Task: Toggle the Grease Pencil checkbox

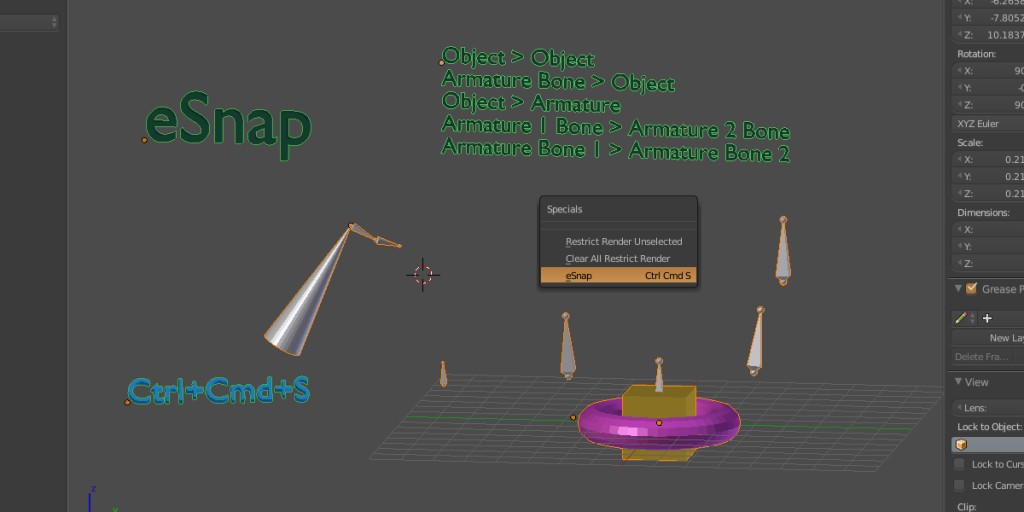Action: coord(972,288)
